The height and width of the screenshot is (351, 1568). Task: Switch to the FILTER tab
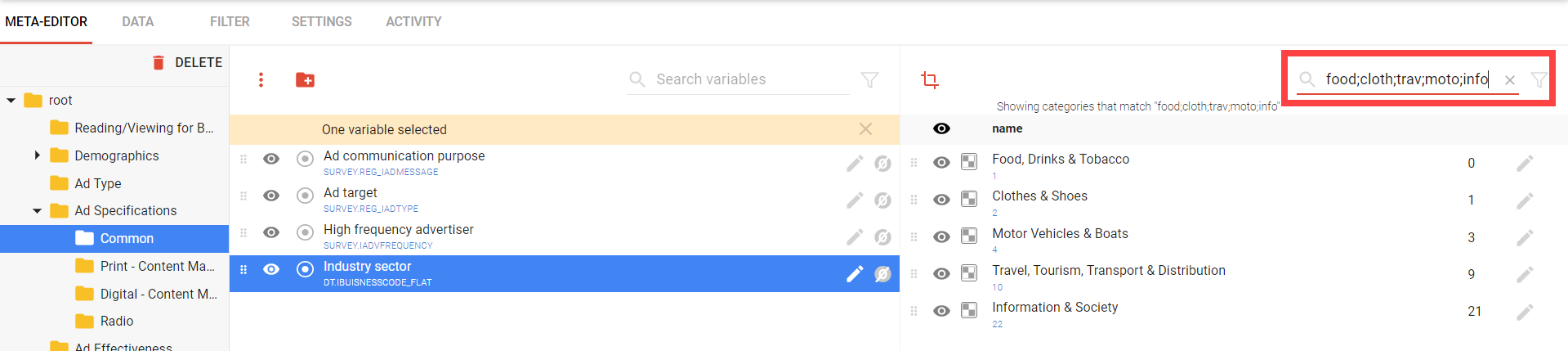point(230,21)
